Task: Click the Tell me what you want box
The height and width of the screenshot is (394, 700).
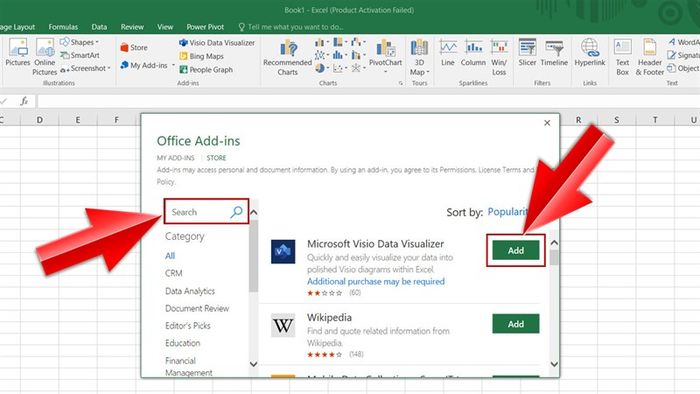Action: [x=291, y=27]
